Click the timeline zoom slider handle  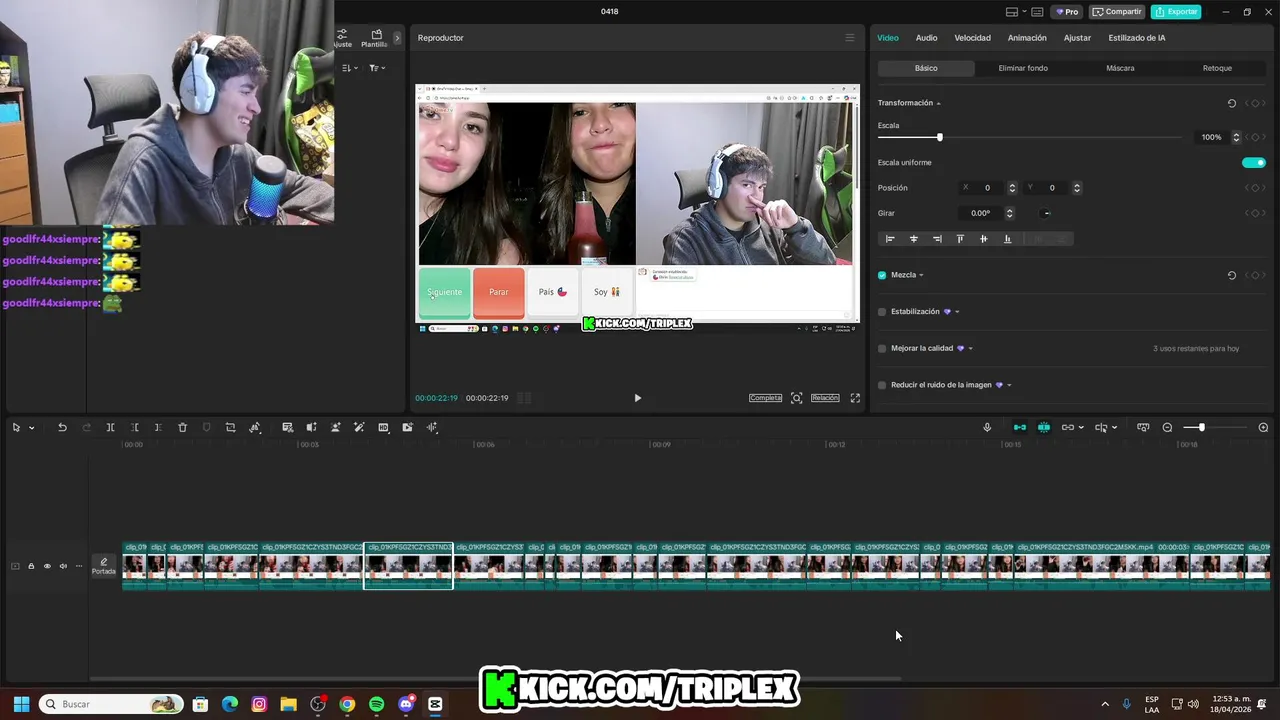point(1201,428)
